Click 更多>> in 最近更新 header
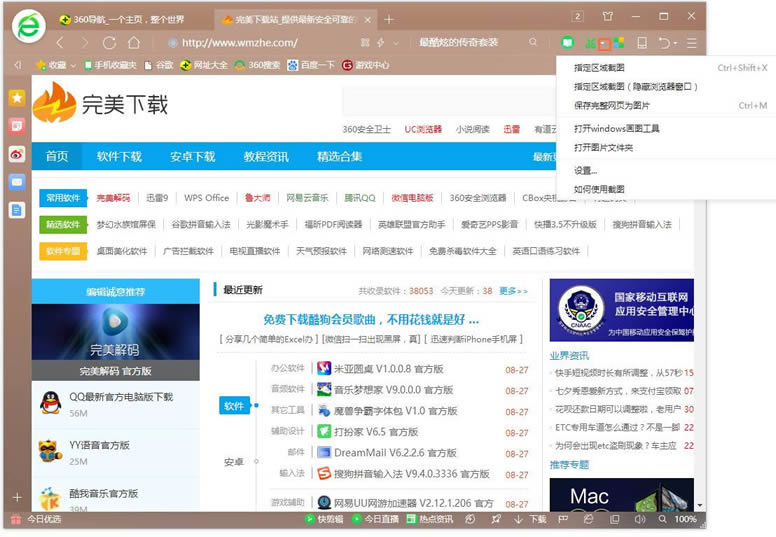 [x=513, y=291]
